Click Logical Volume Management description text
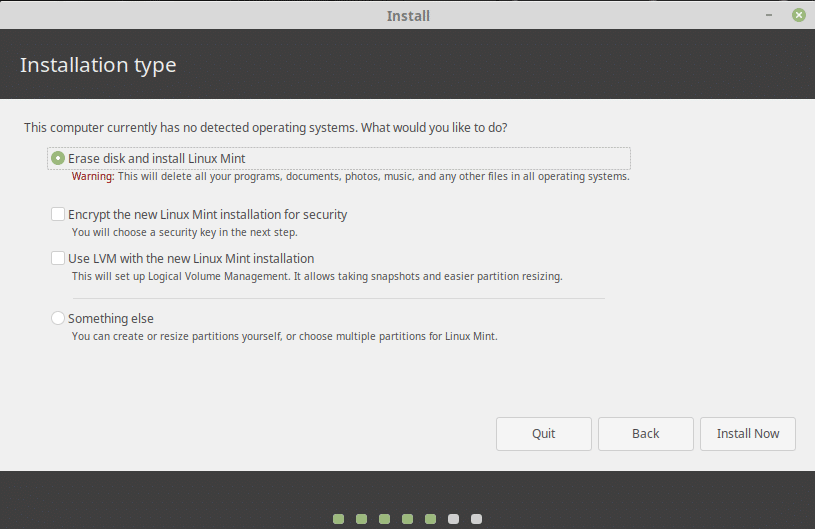The height and width of the screenshot is (529, 815). (317, 276)
